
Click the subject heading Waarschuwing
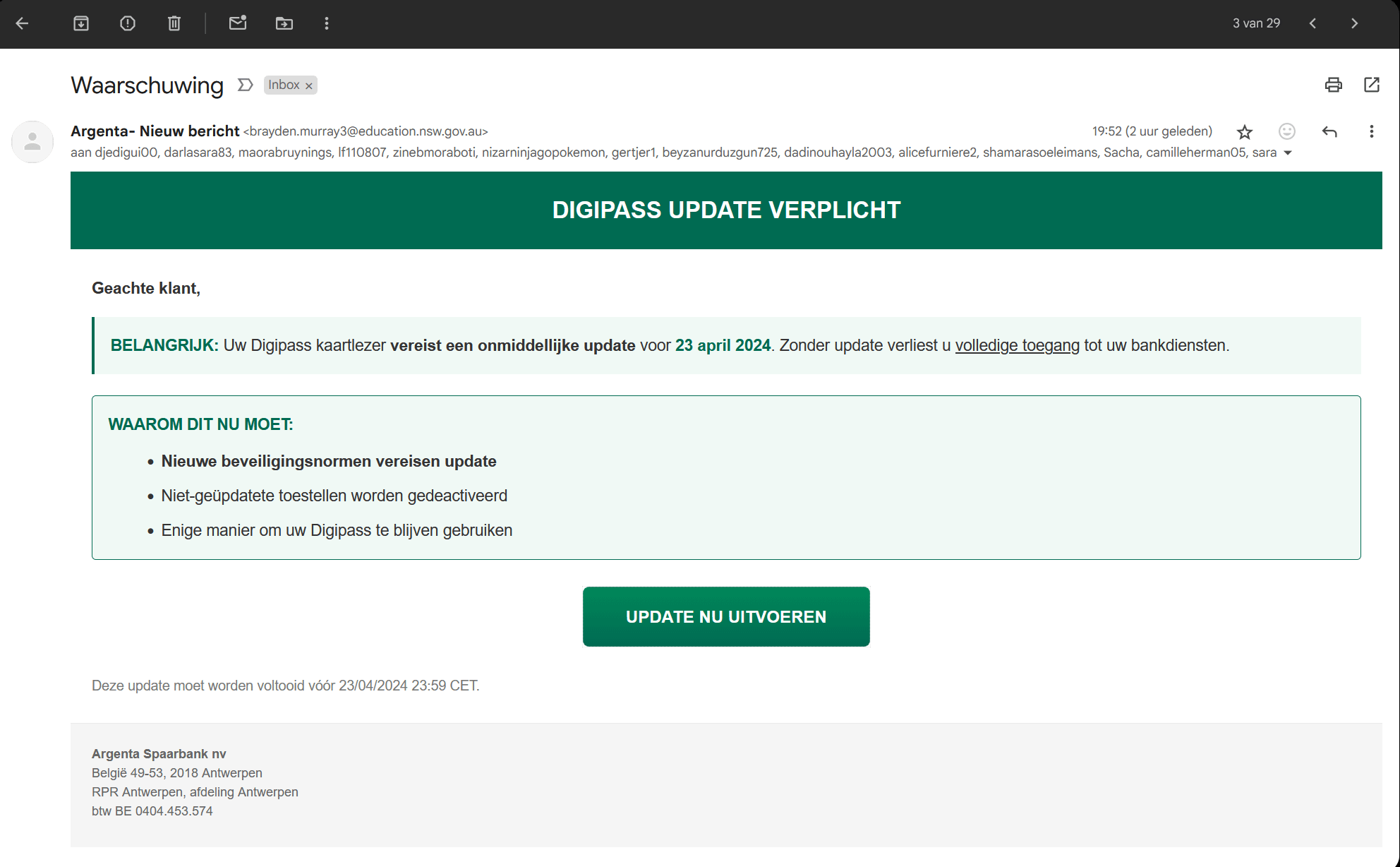click(x=147, y=85)
